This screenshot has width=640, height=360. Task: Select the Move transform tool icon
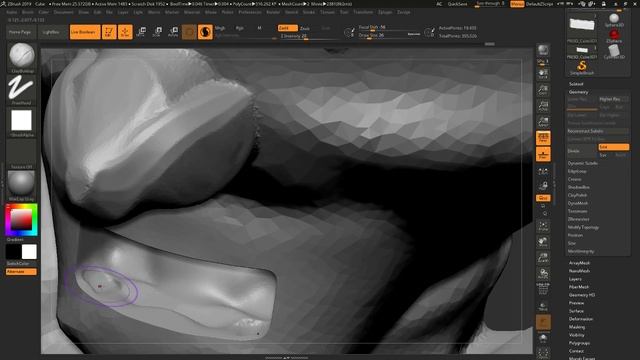point(142,31)
